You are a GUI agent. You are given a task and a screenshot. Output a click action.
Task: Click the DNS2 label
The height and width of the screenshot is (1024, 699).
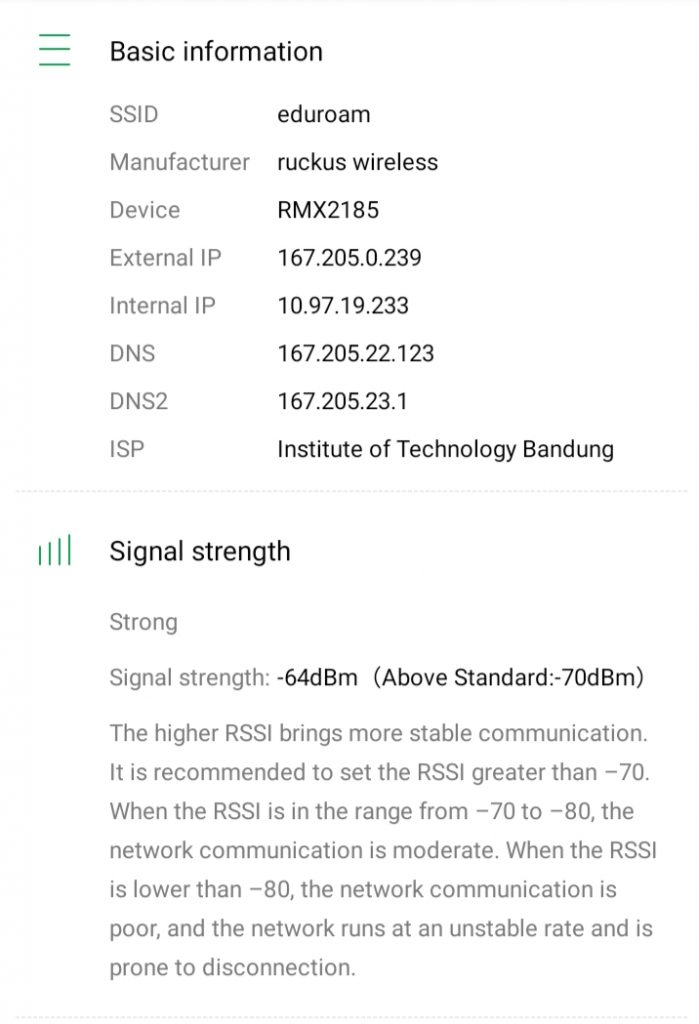pyautogui.click(x=139, y=402)
